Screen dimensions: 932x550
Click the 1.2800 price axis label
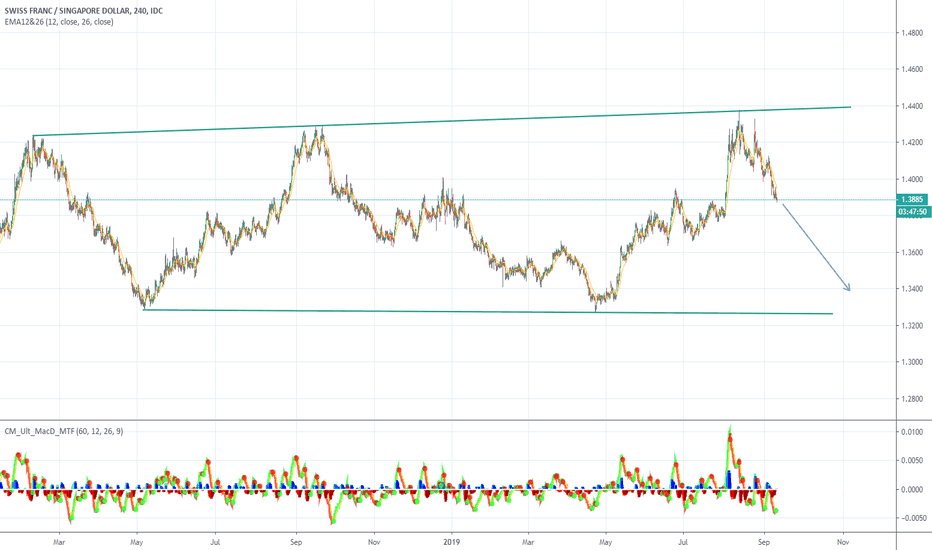(x=912, y=399)
